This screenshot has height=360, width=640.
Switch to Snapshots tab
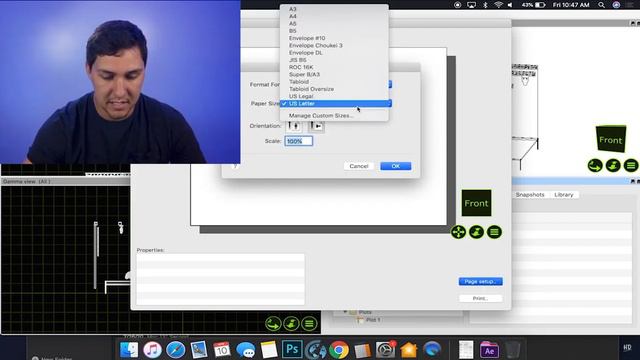[x=530, y=195]
